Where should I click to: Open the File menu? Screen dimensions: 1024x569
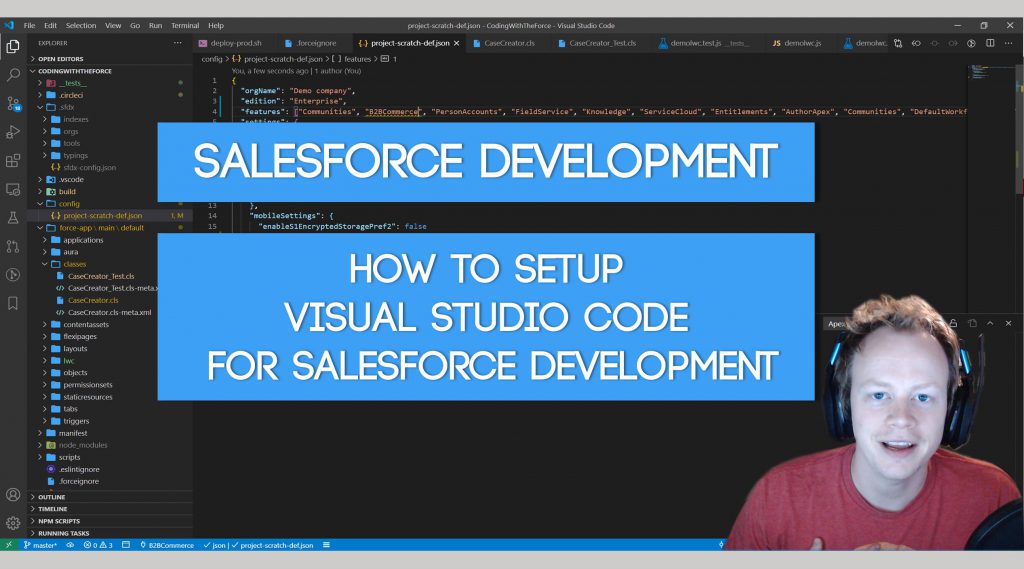29,25
